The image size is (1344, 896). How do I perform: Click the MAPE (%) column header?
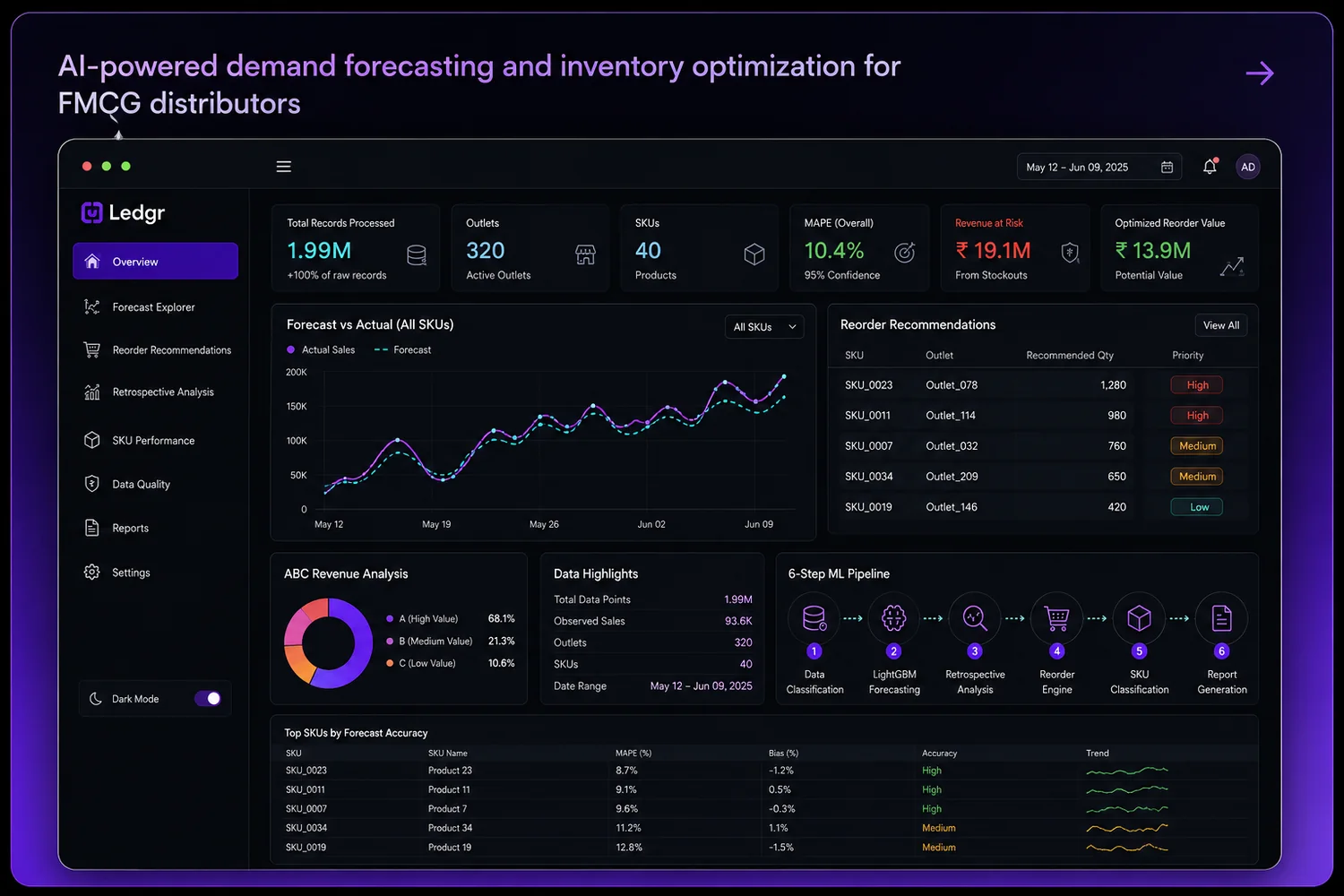click(633, 754)
